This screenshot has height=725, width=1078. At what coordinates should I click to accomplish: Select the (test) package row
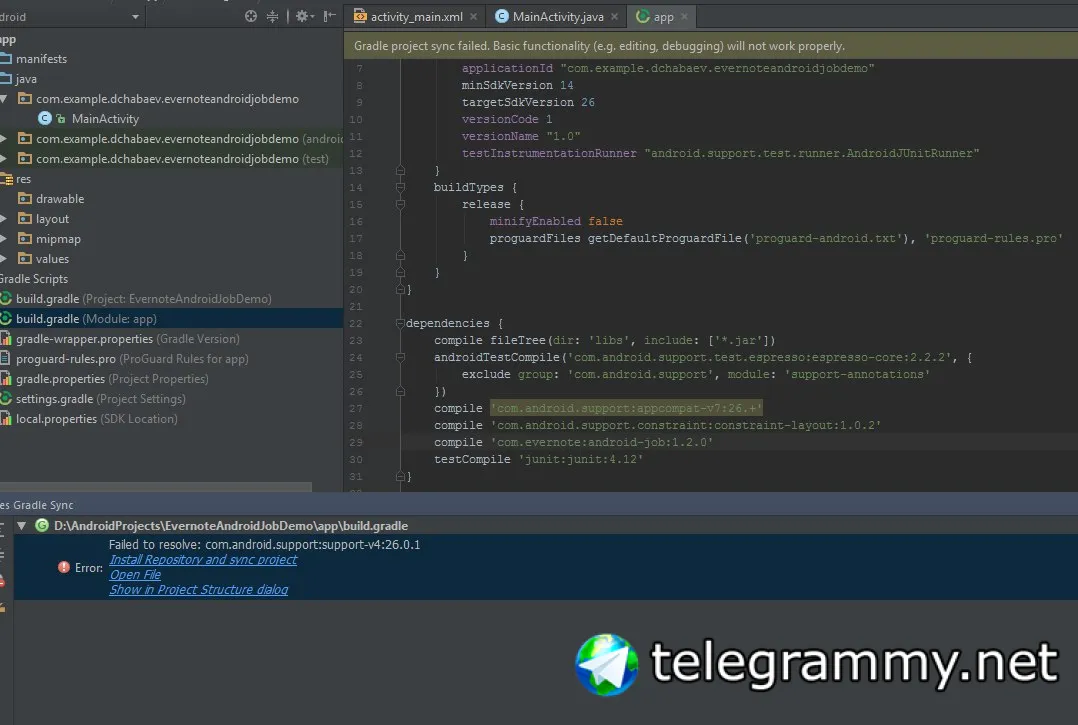click(171, 158)
